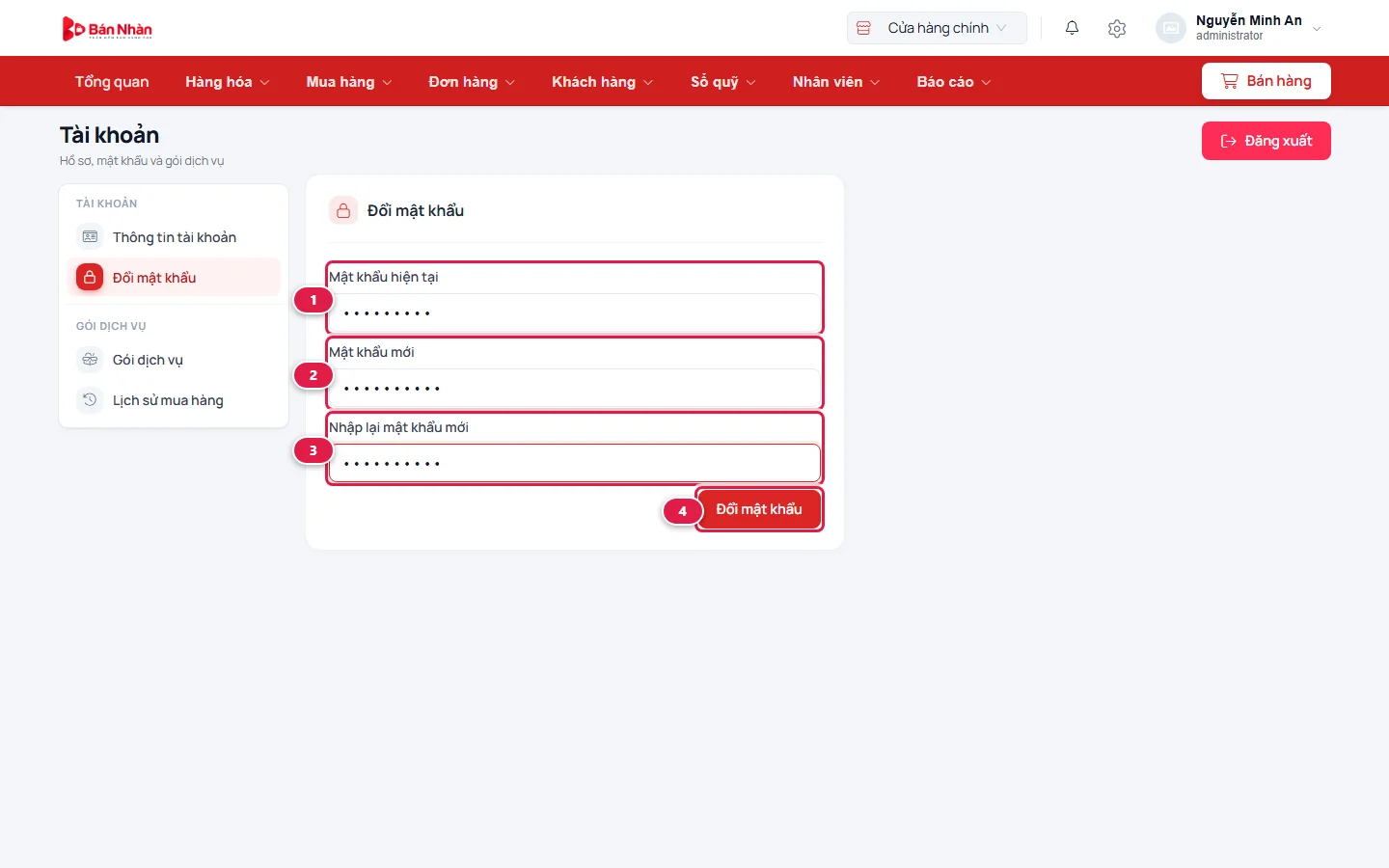This screenshot has width=1389, height=868.
Task: Focus the Mật khẩu hiện tại field
Action: [575, 312]
